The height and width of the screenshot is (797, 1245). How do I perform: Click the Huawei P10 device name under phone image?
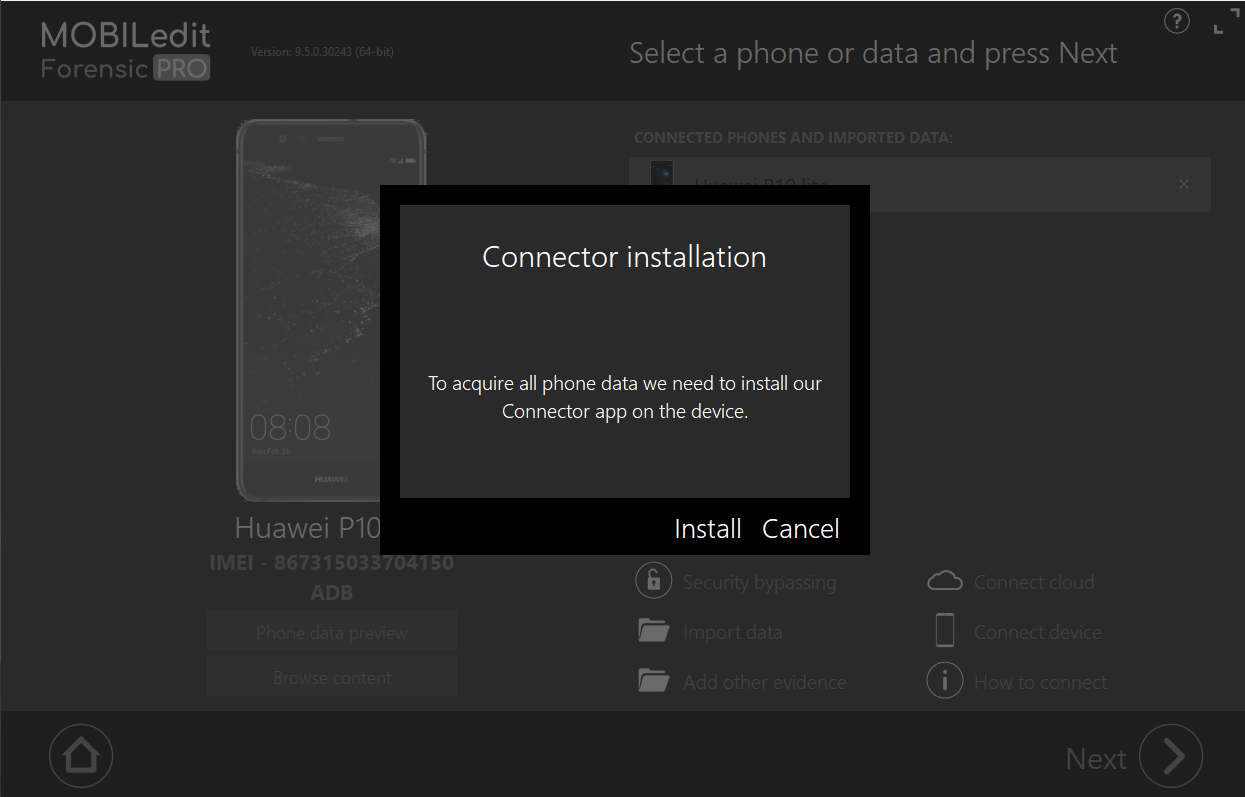307,527
